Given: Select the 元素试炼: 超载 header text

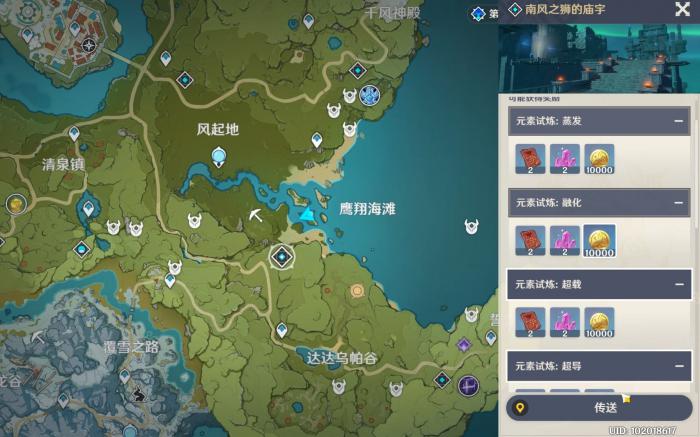Looking at the screenshot, I should pos(549,284).
